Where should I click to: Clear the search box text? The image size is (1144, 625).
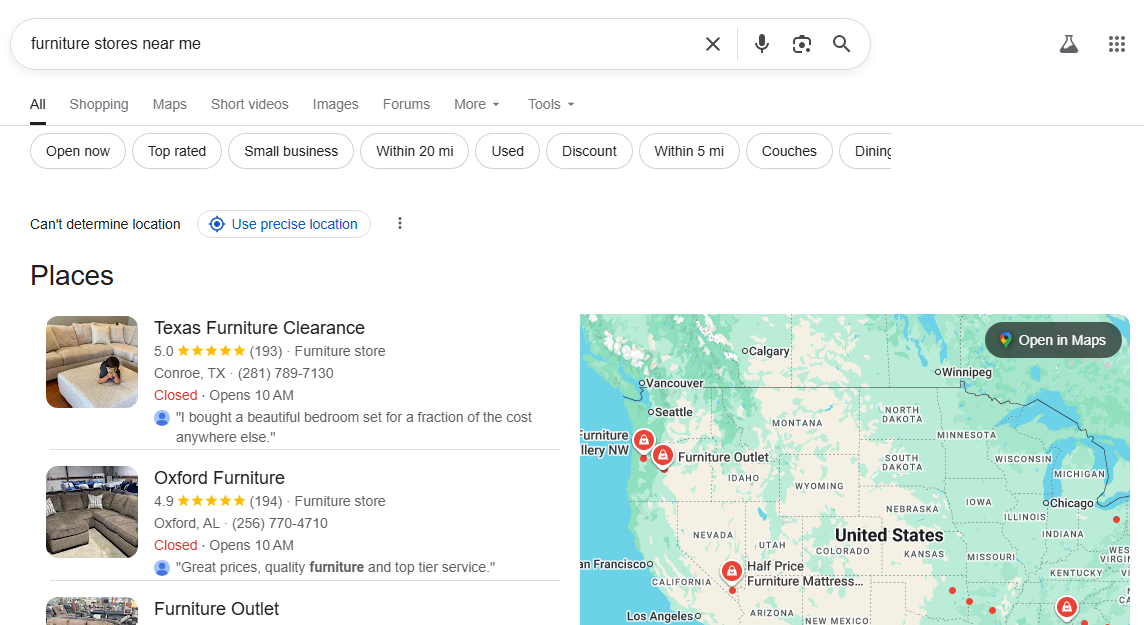tap(712, 44)
